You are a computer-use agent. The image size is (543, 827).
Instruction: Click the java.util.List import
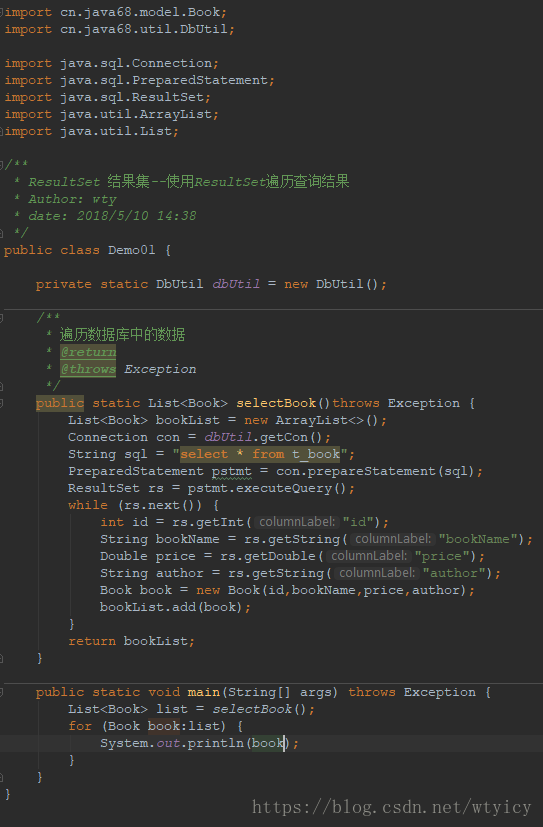pos(115,131)
